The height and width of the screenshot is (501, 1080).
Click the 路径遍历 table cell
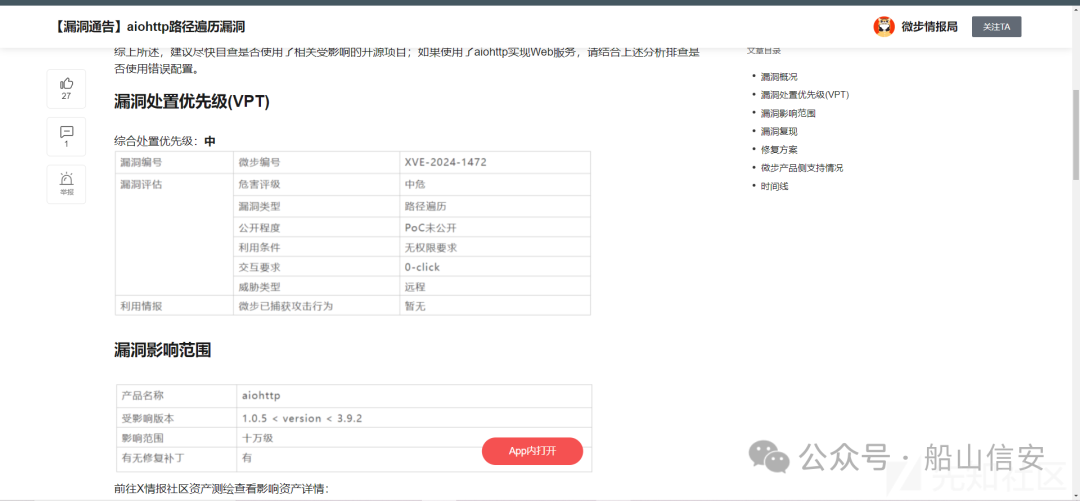click(495, 206)
